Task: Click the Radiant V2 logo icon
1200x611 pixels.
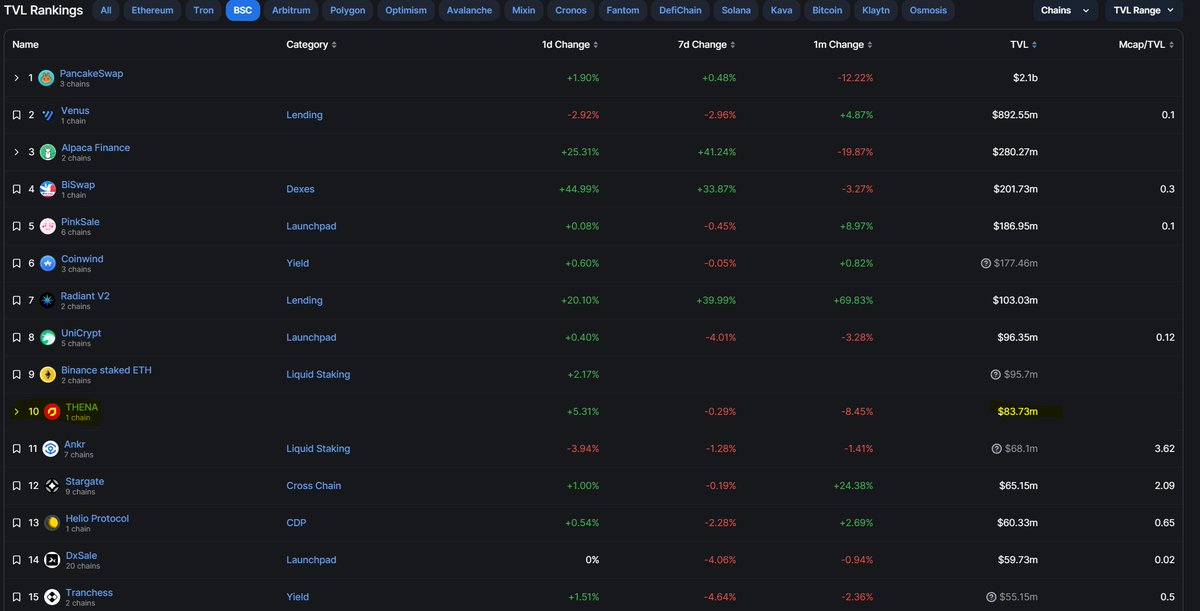Action: pyautogui.click(x=48, y=300)
